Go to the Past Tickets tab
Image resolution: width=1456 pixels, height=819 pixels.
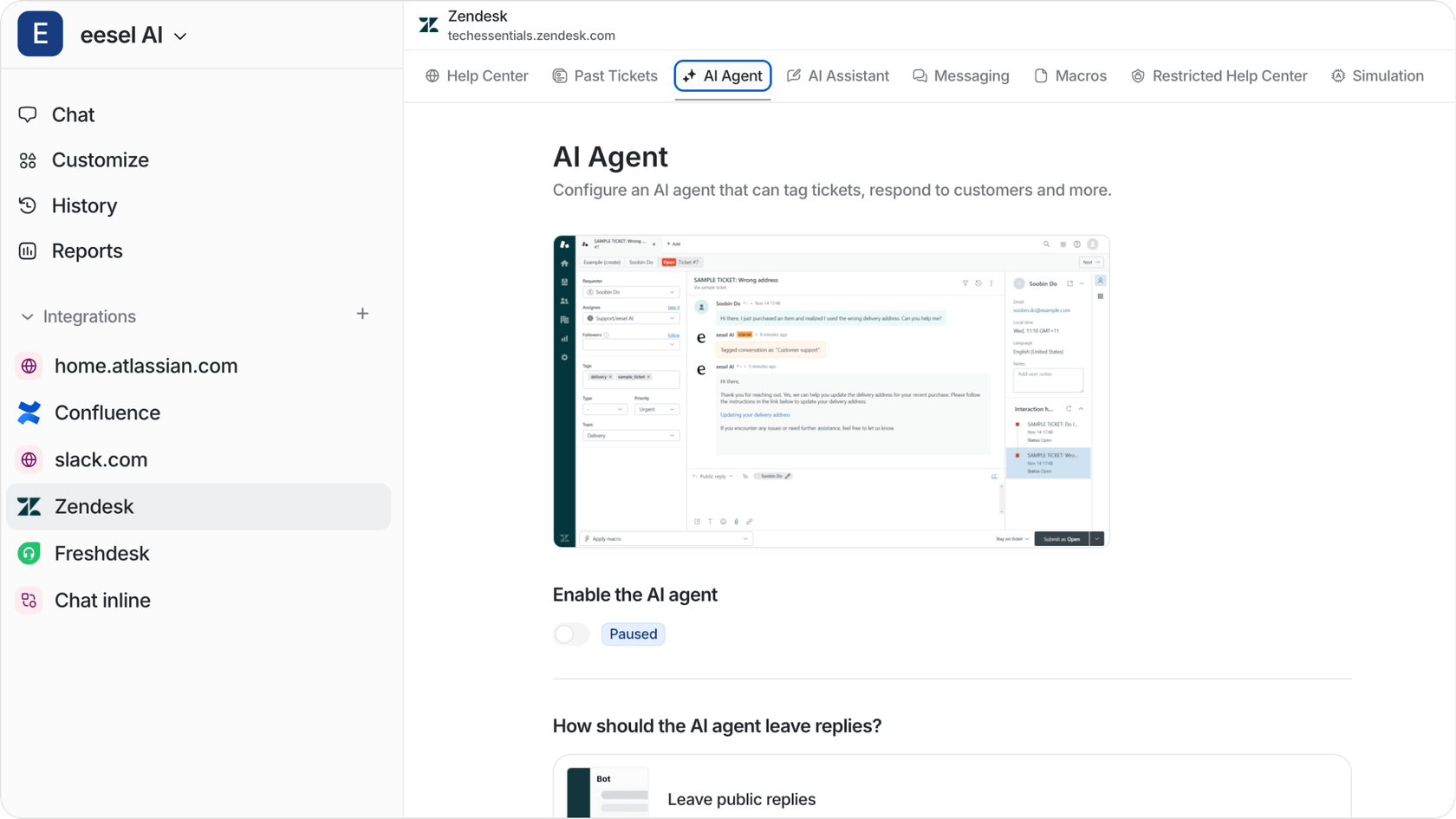[605, 75]
